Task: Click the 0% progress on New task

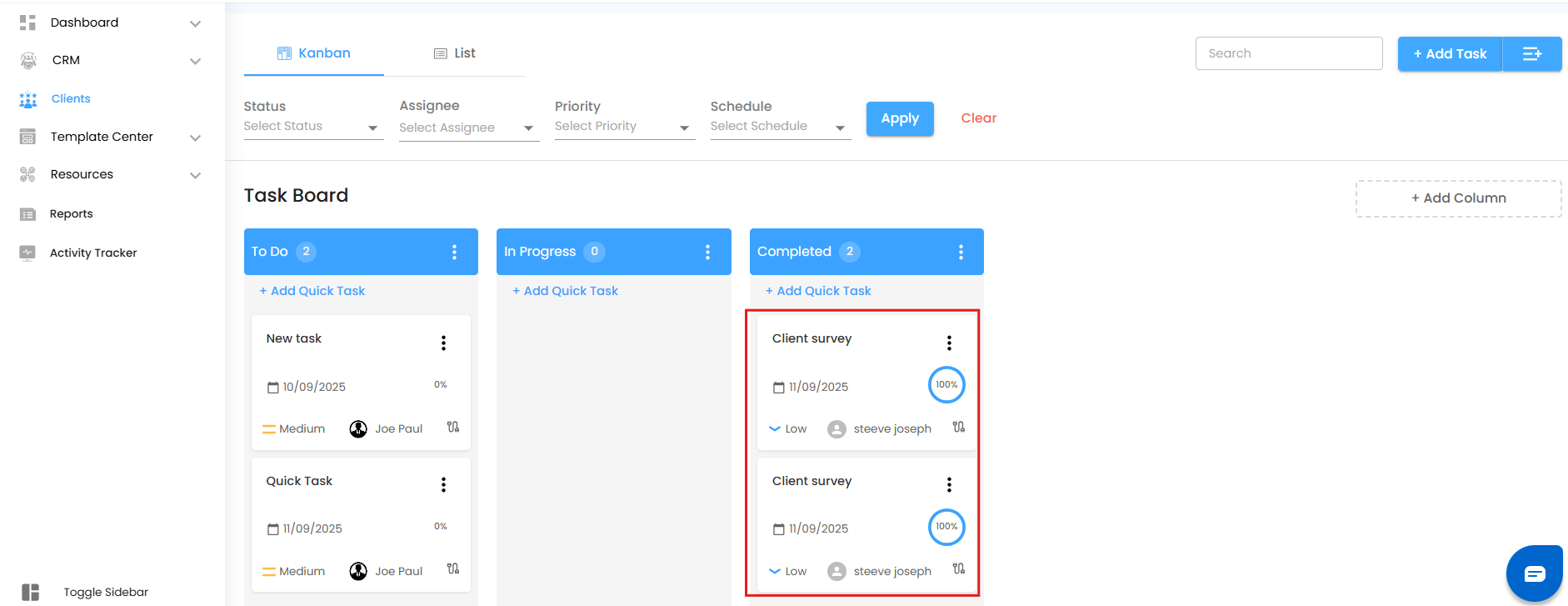Action: coord(441,385)
